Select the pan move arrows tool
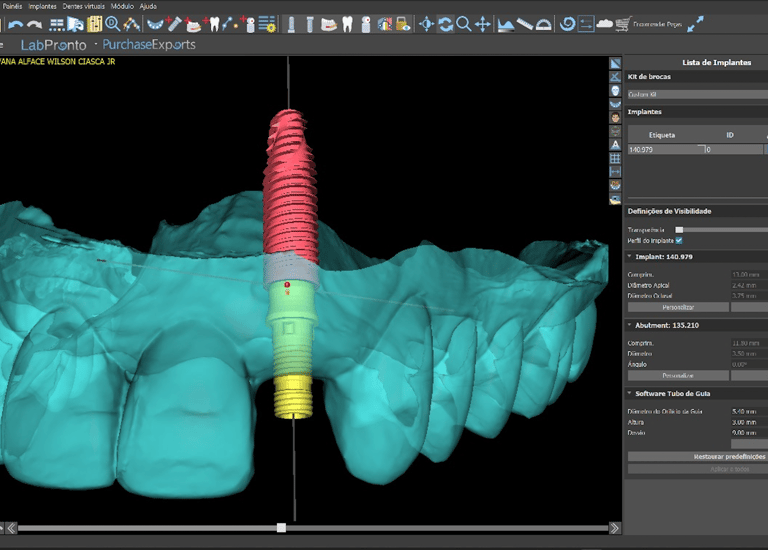This screenshot has width=768, height=550. click(483, 23)
